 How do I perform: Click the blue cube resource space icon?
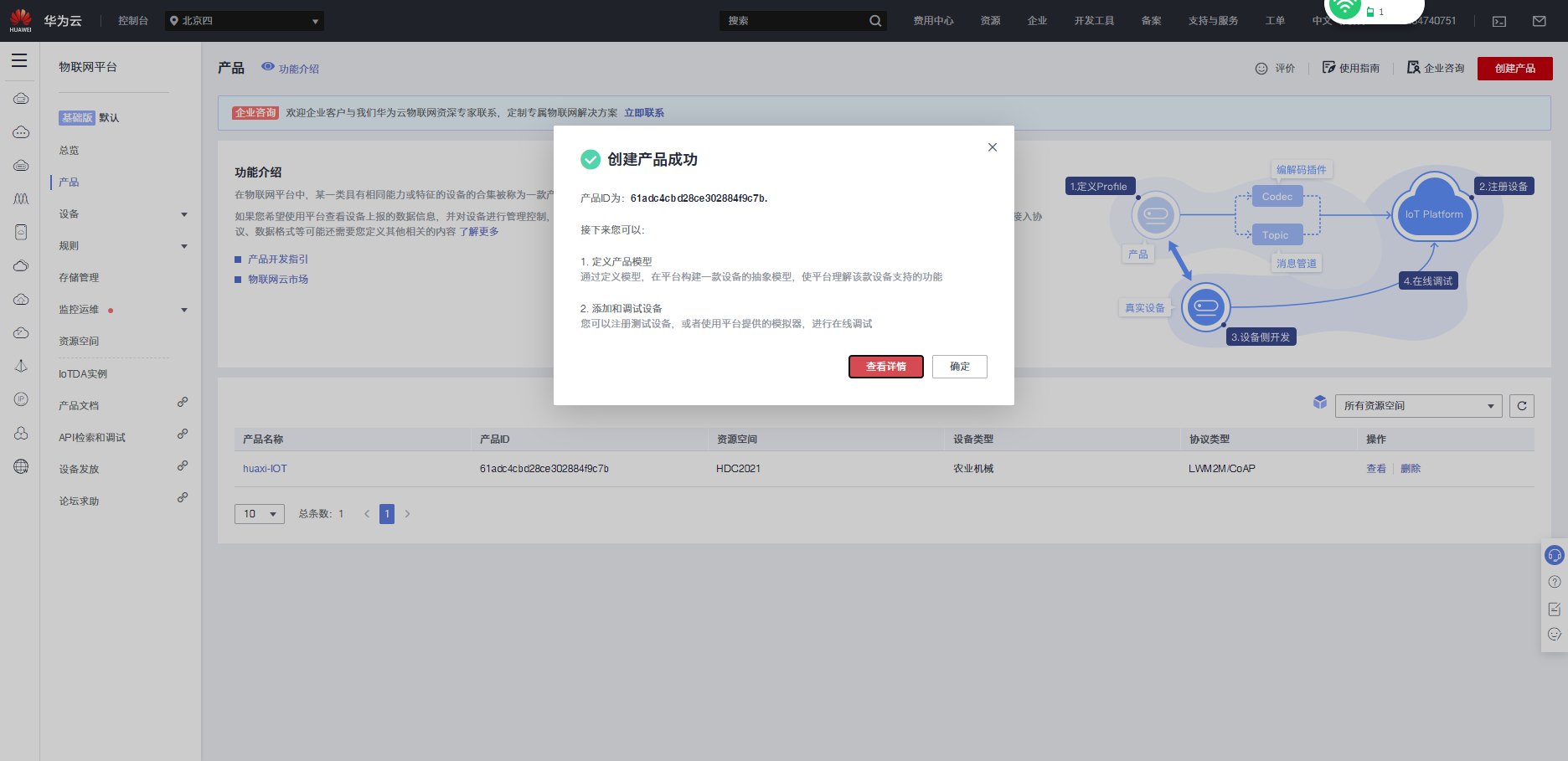pos(1320,403)
